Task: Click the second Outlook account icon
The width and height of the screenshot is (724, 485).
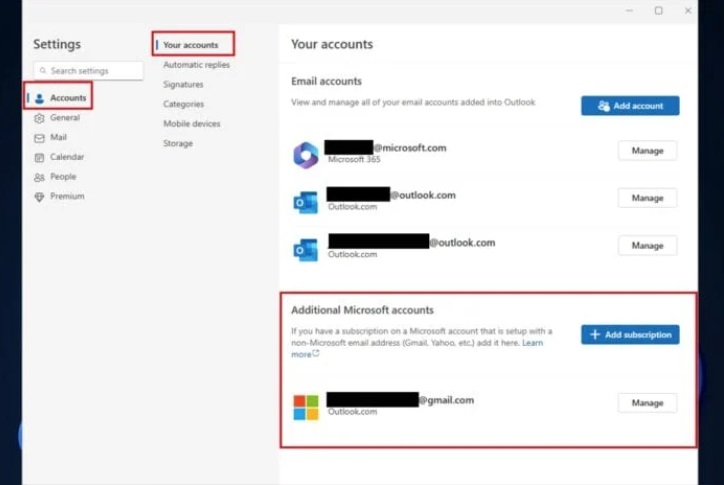Action: pos(306,250)
